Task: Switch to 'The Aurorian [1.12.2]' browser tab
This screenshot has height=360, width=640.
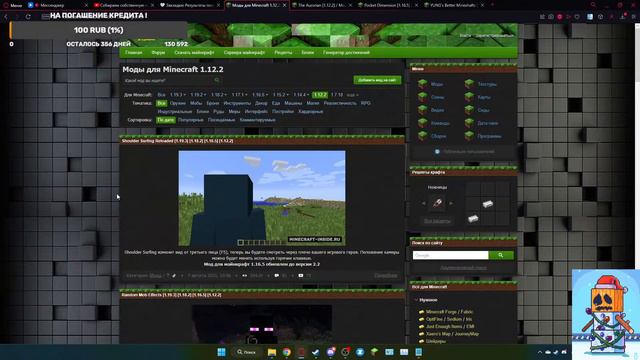Action: click(321, 5)
